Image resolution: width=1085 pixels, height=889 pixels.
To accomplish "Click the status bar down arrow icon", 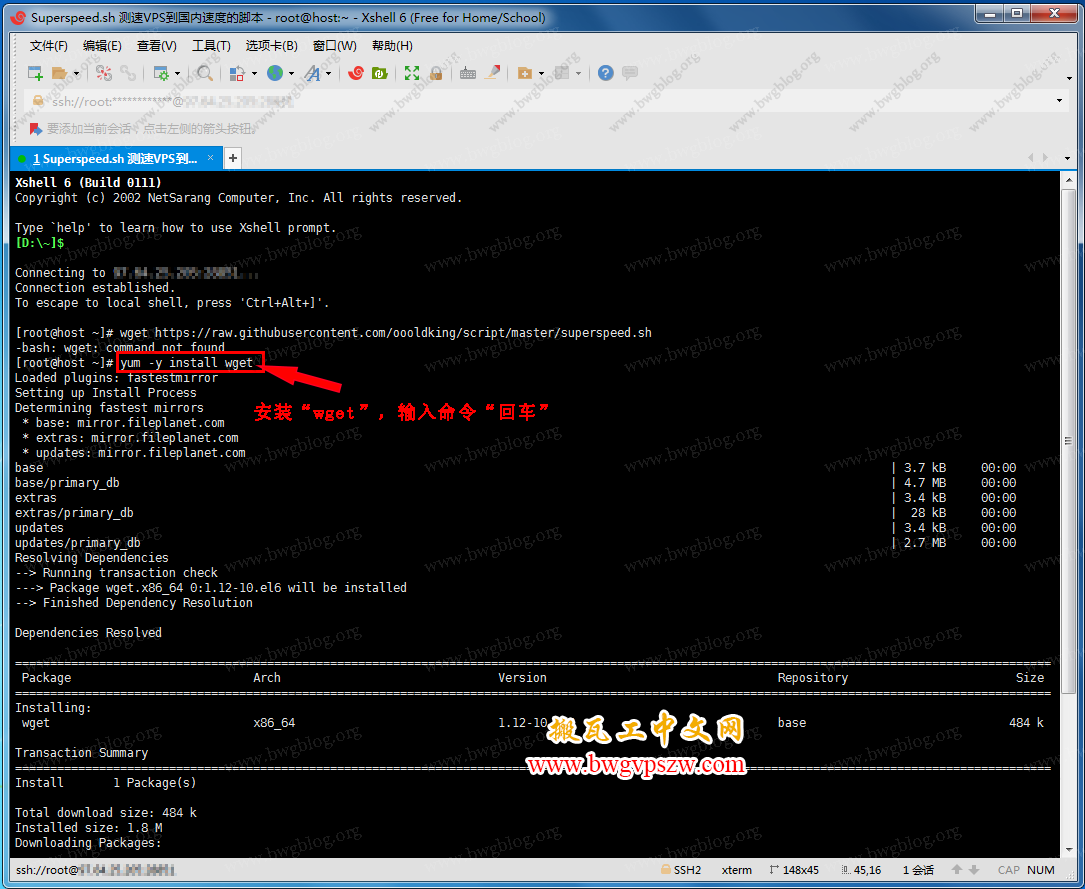I will (x=974, y=870).
